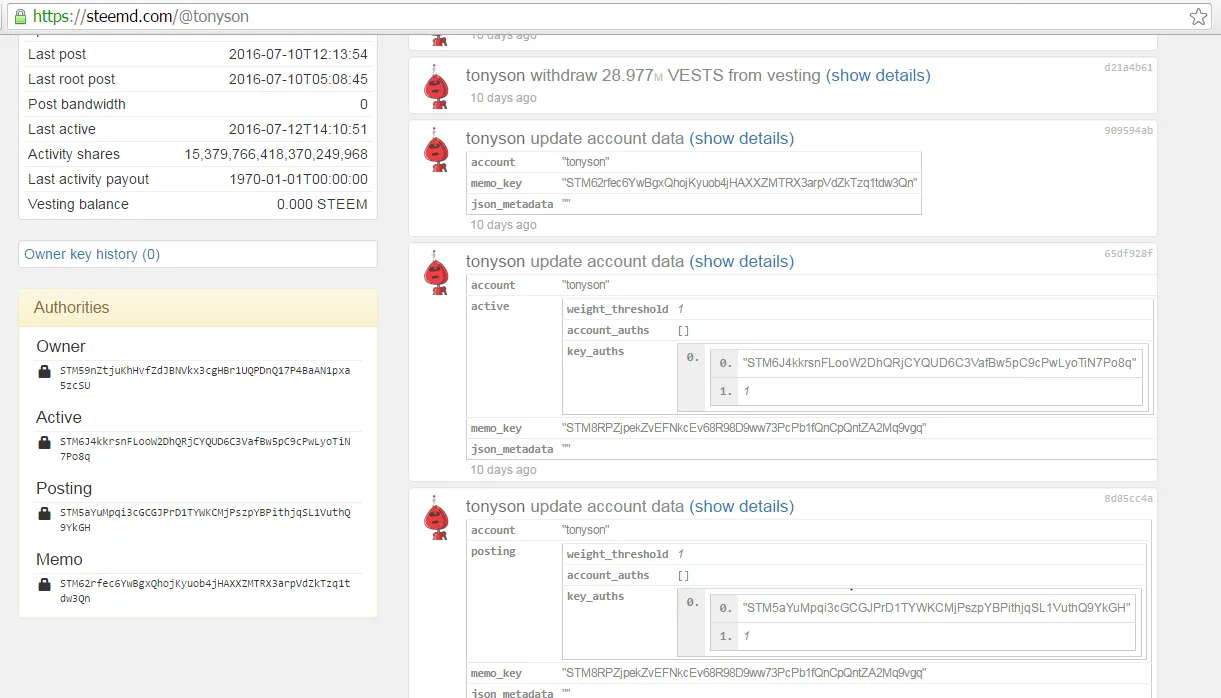Click the Vesting balance 0.000 STEEM value
Viewport: 1221px width, 698px height.
[322, 204]
